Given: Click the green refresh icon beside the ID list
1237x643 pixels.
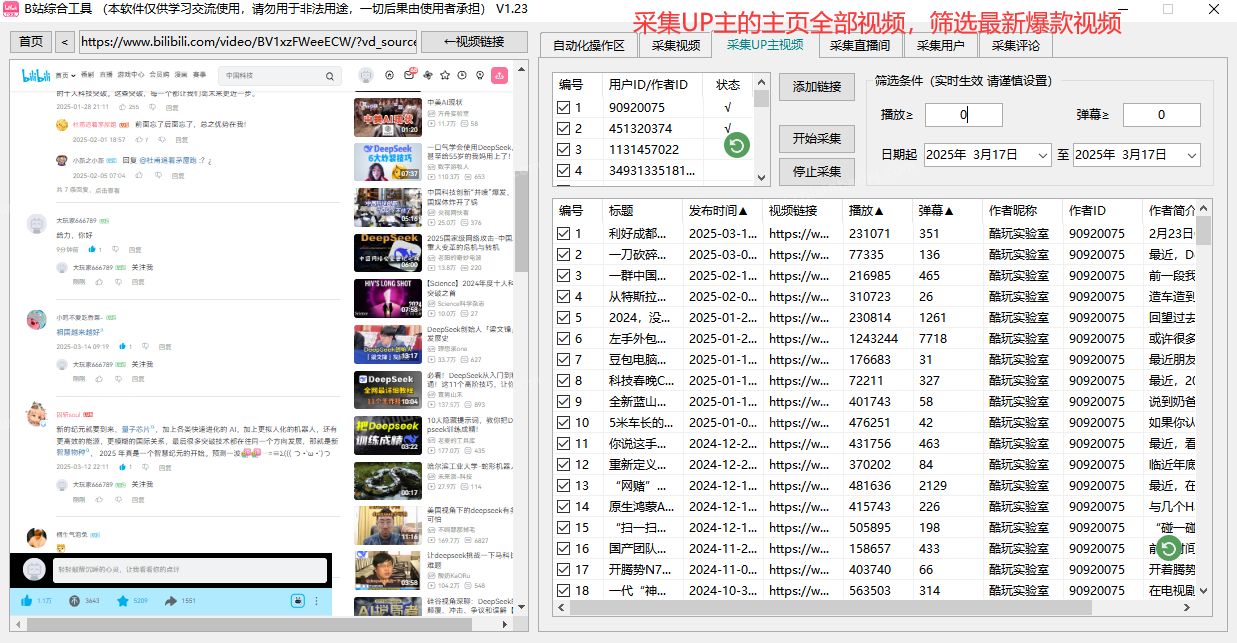Looking at the screenshot, I should pyautogui.click(x=736, y=145).
